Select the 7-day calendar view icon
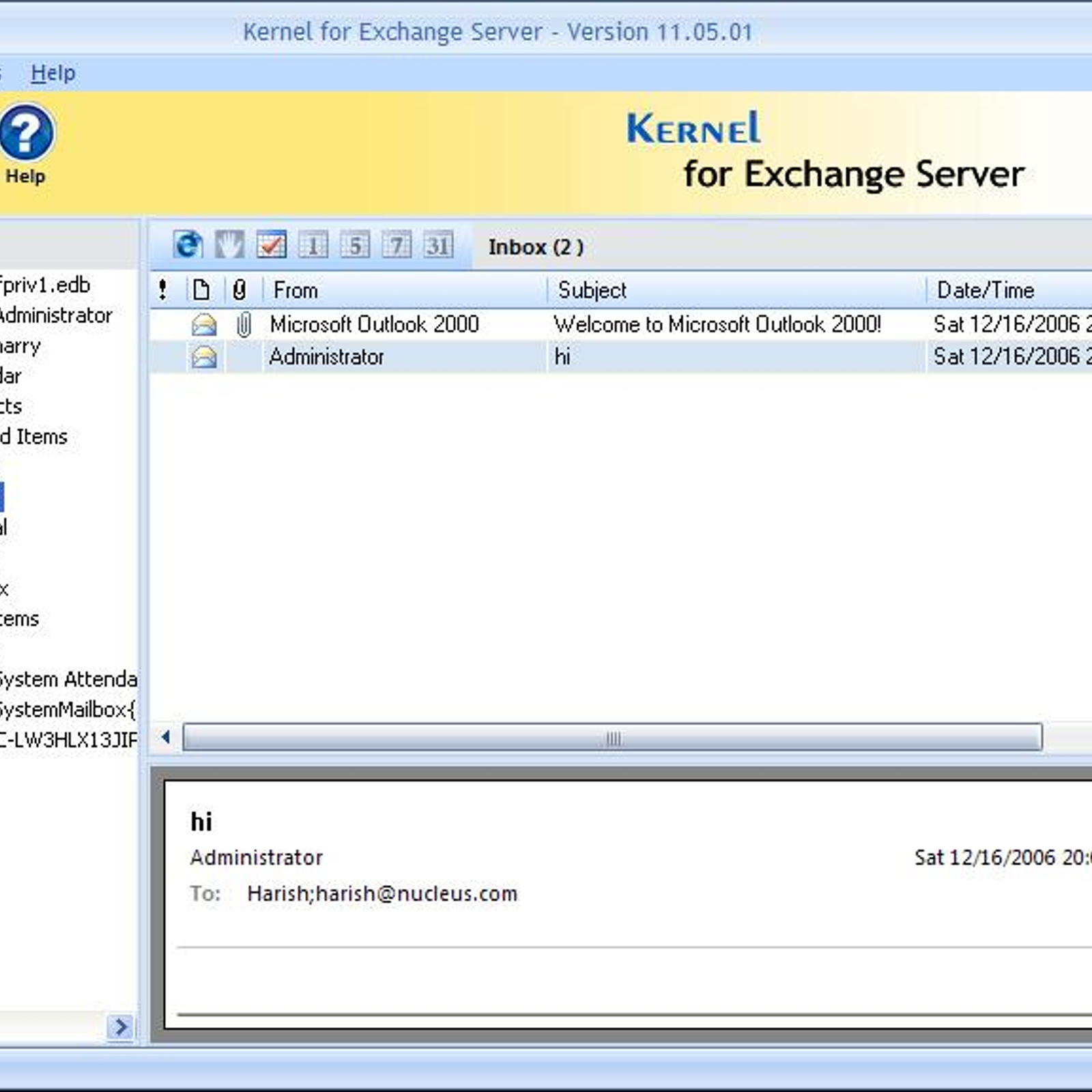1092x1092 pixels. tap(397, 245)
